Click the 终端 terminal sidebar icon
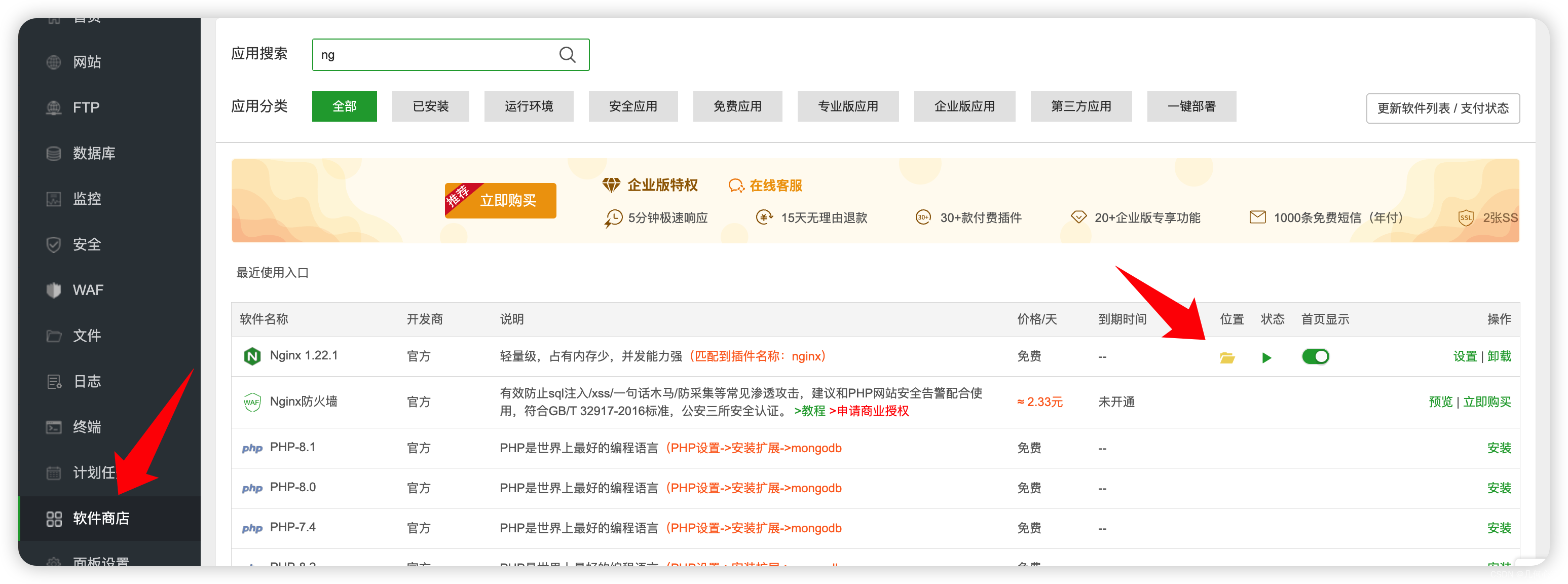Screen dimensions: 1568x584 [54, 427]
